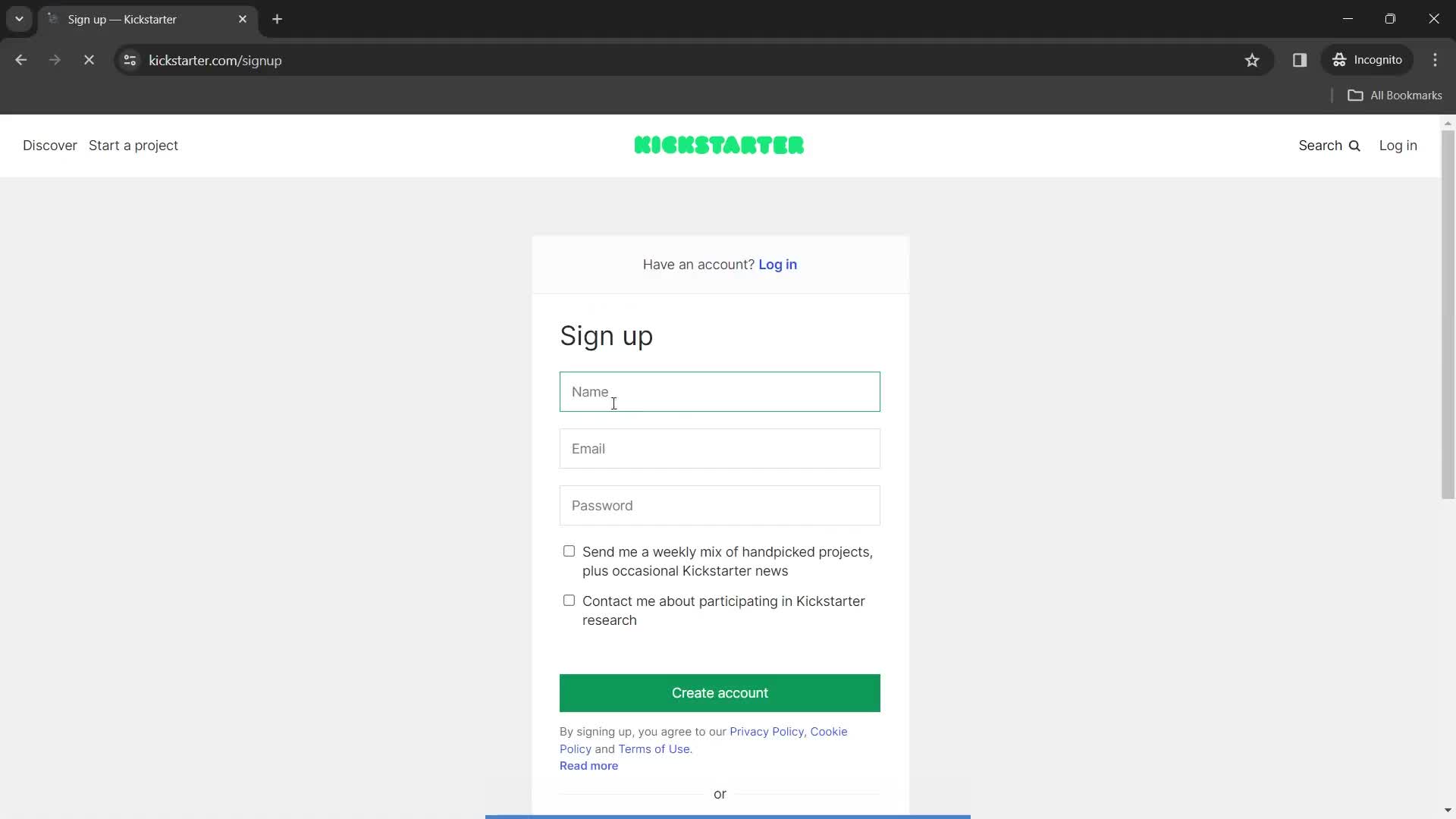Click the new tab icon

point(277,19)
